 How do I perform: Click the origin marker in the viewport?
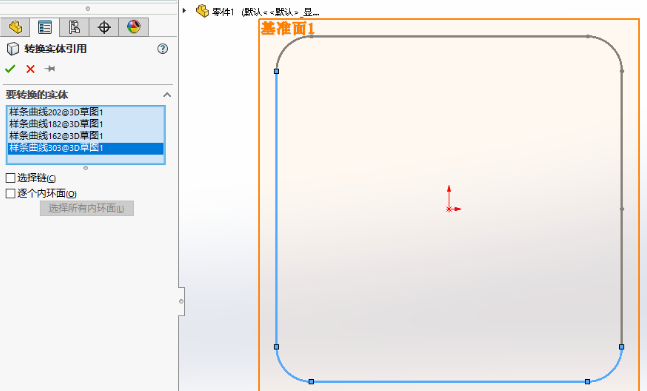pyautogui.click(x=449, y=209)
